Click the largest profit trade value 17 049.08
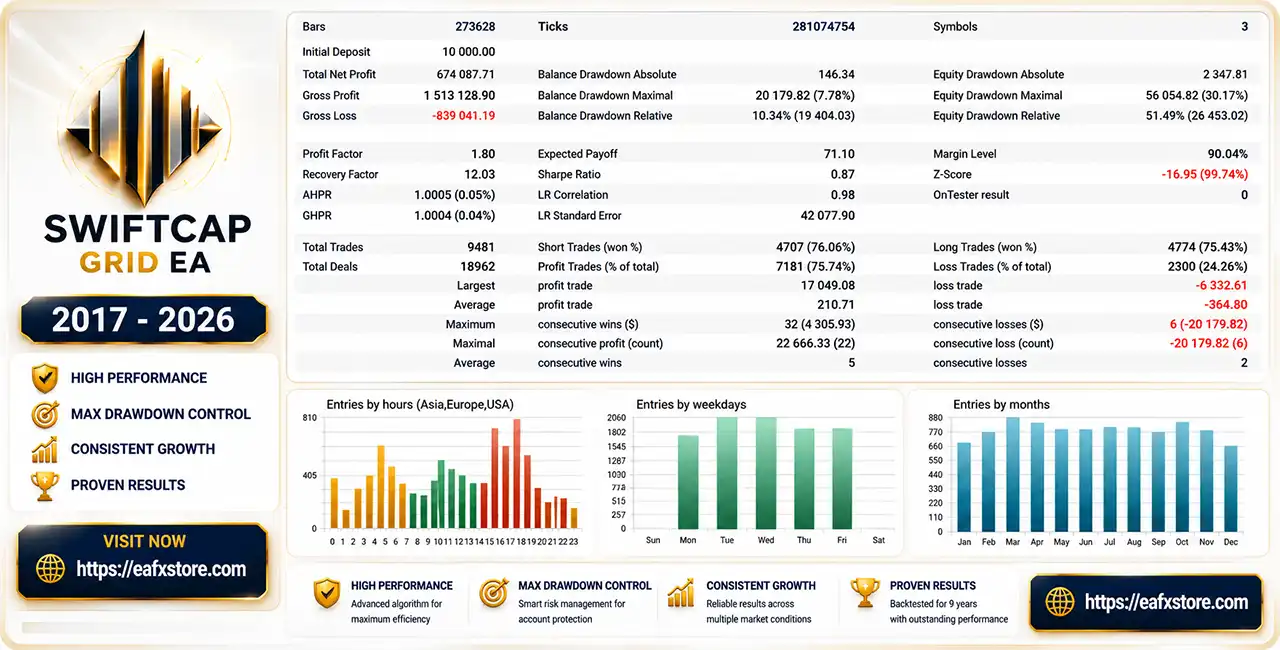1280x650 pixels. tap(829, 286)
